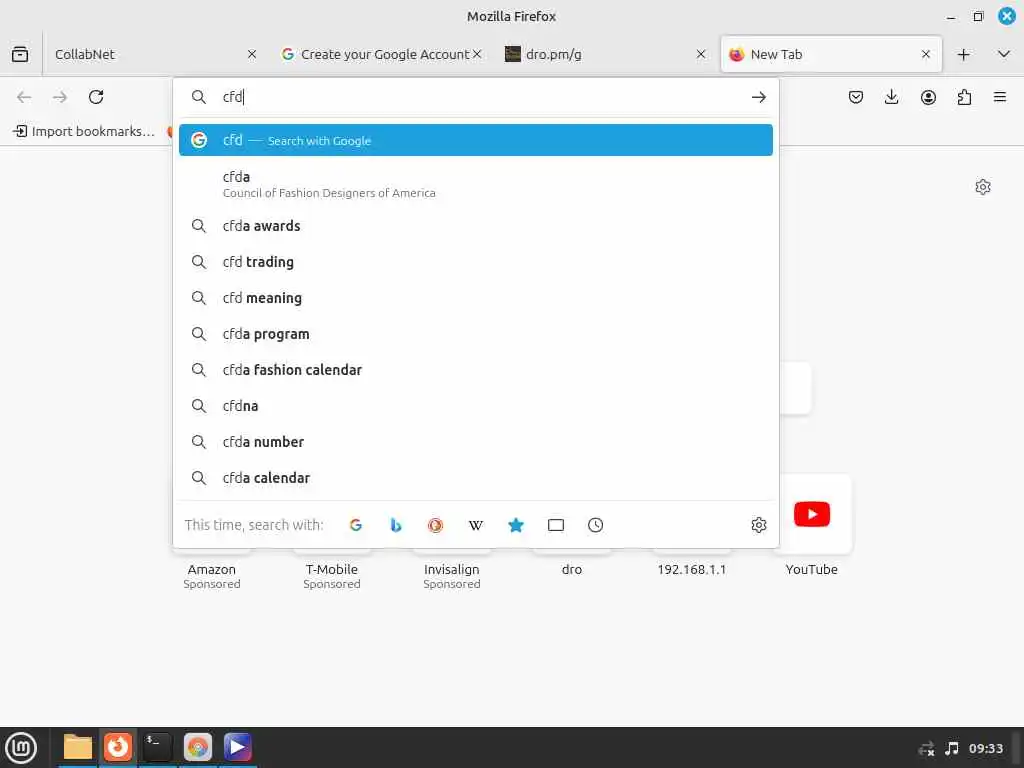Choose the 'cfd meaning' suggestion

pos(475,298)
